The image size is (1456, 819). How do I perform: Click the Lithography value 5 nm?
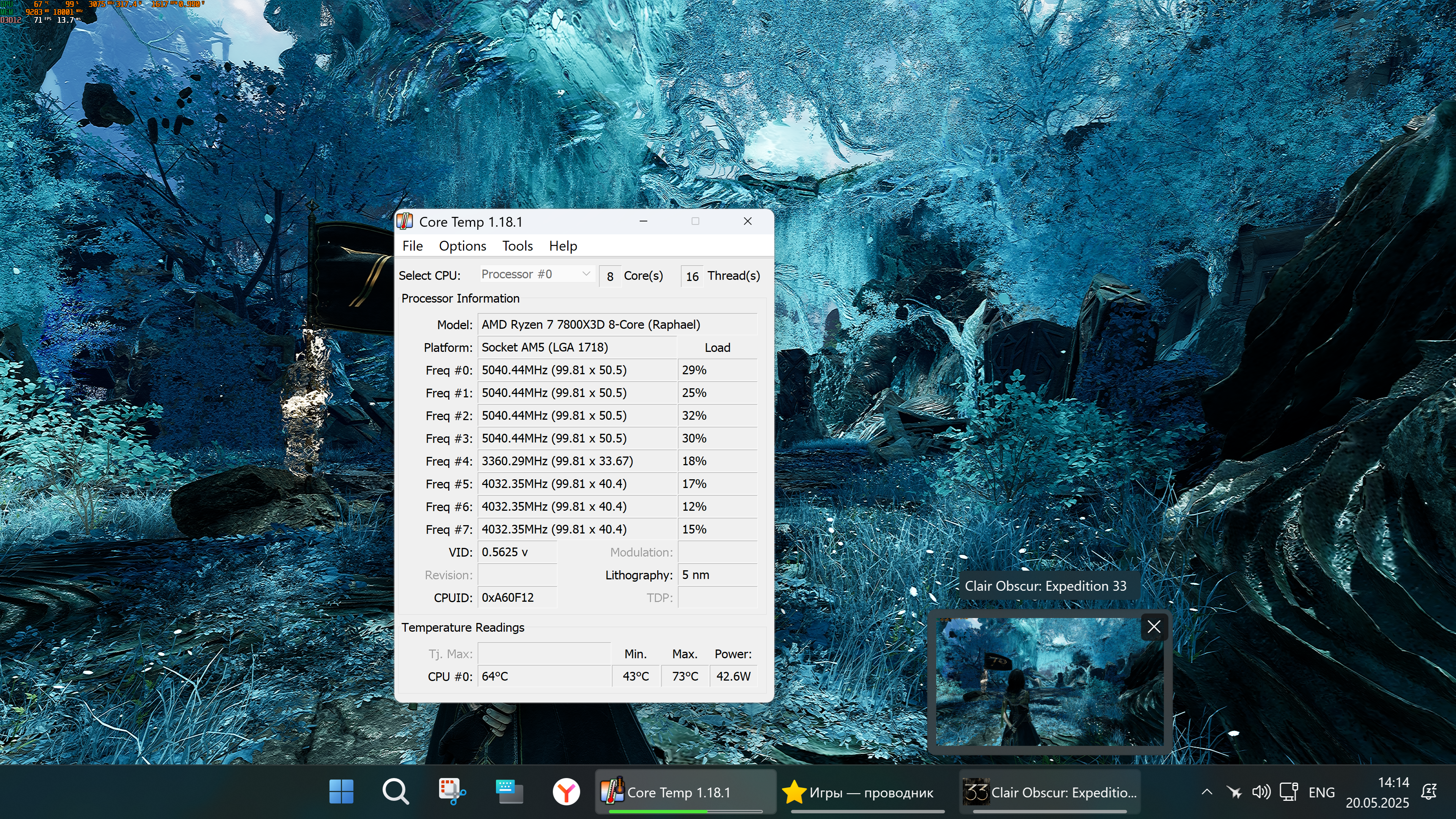(x=717, y=575)
